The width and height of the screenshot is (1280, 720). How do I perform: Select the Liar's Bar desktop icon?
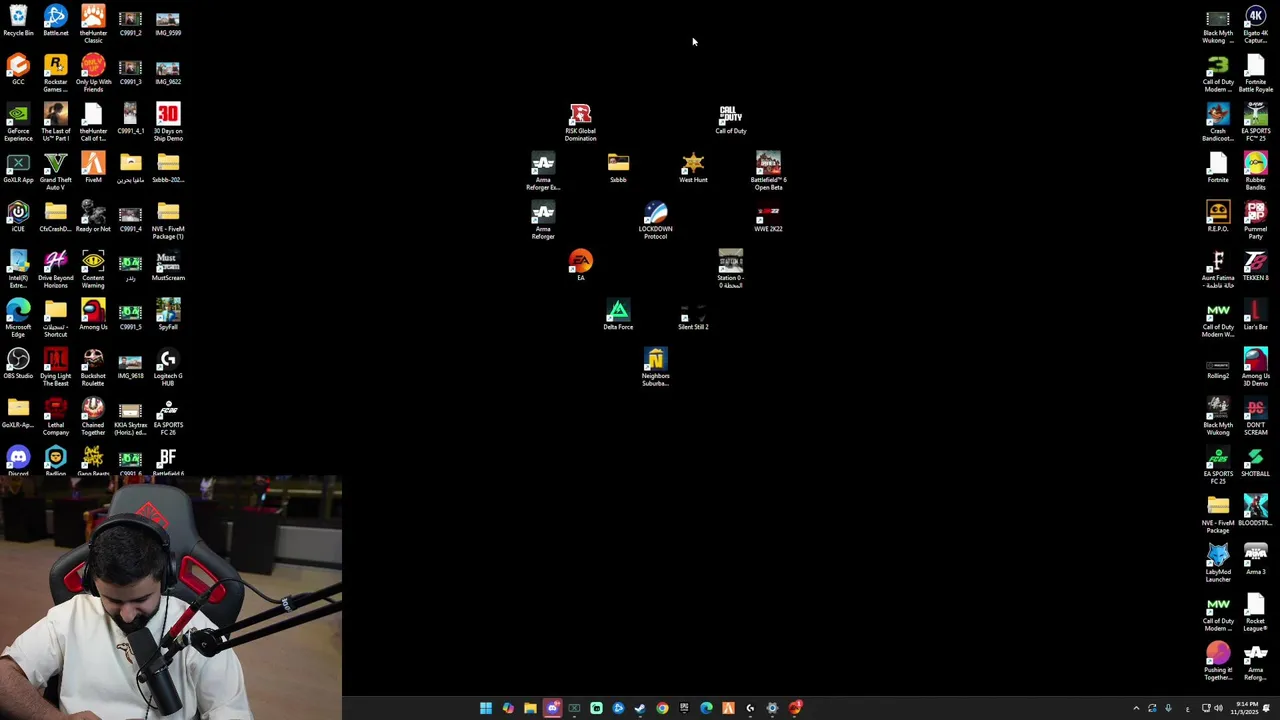point(1255,315)
